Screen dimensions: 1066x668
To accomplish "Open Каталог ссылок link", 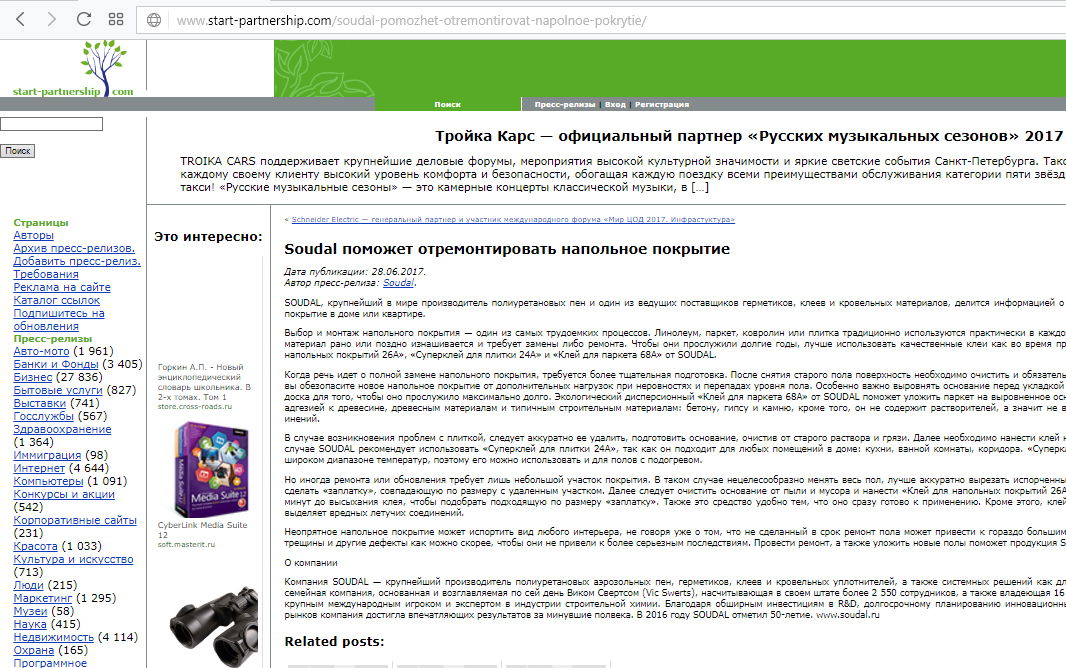I will click(56, 300).
